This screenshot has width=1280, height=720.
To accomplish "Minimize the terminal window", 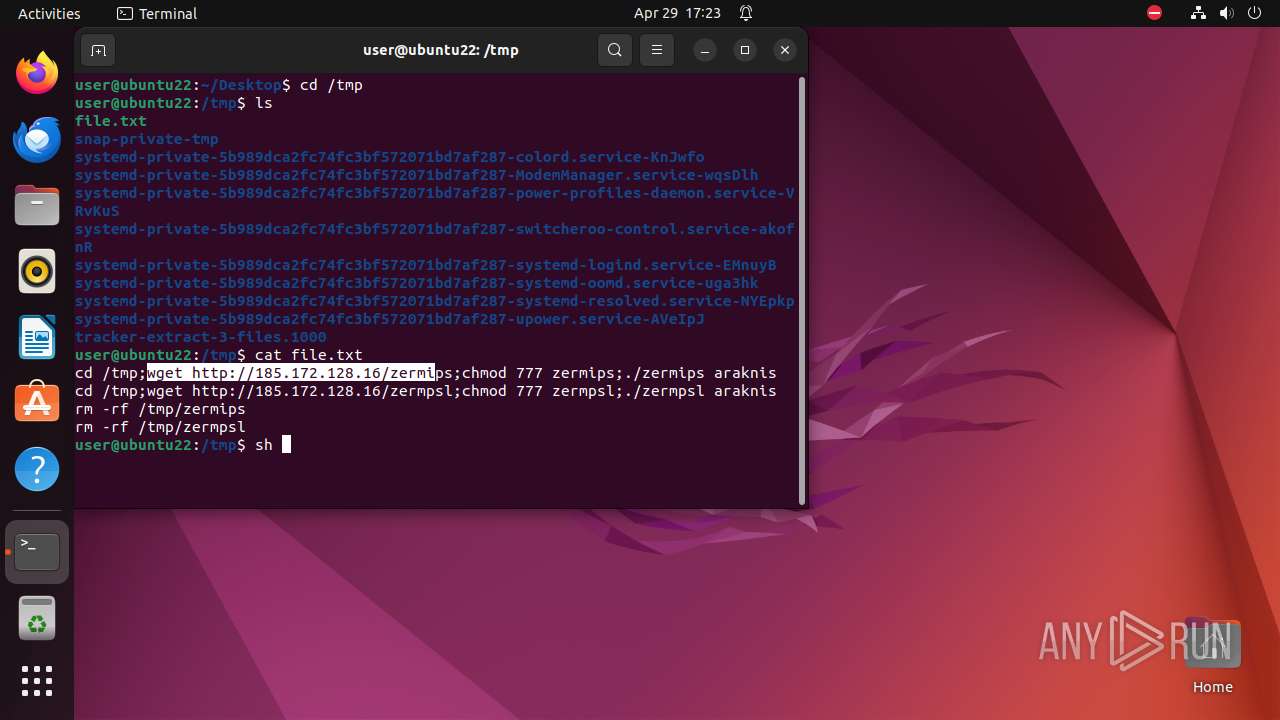I will pos(705,50).
